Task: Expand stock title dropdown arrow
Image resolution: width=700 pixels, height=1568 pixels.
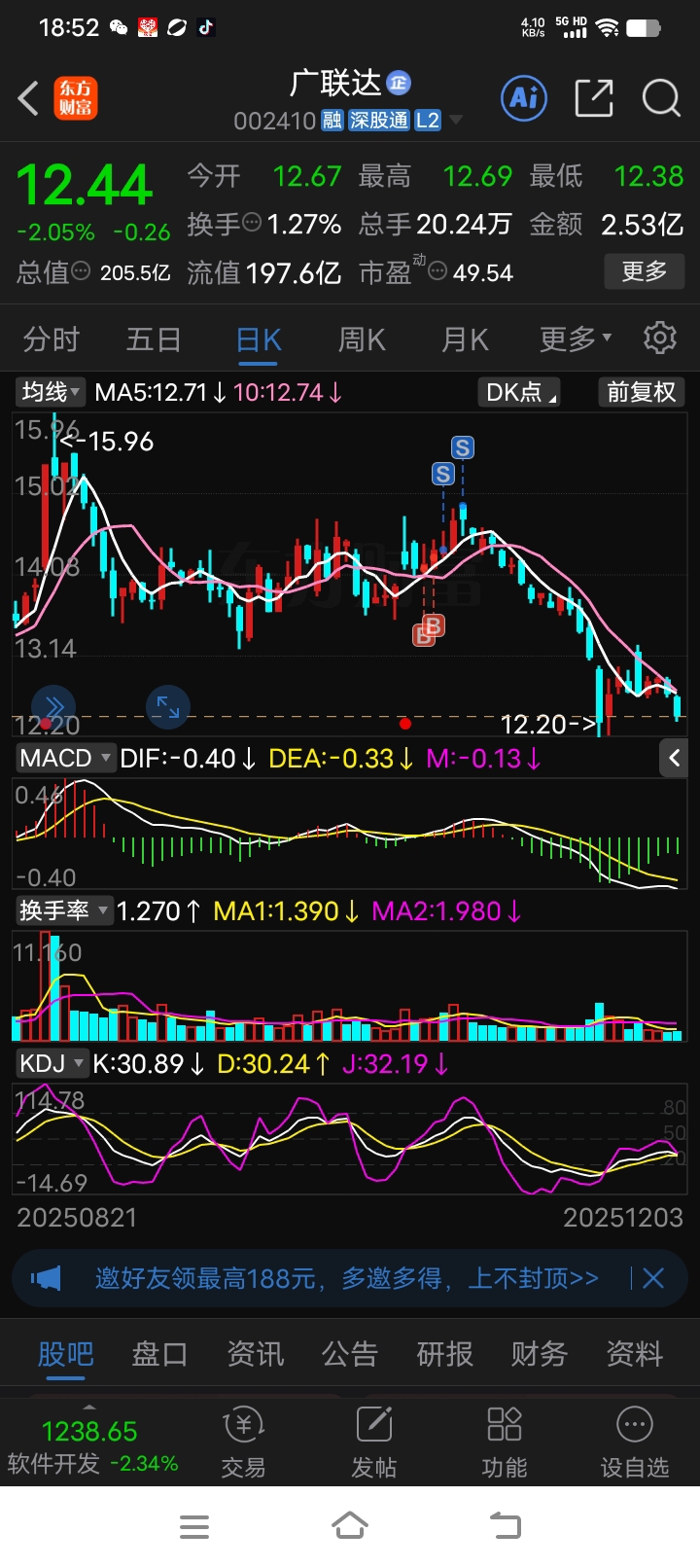Action: click(455, 121)
